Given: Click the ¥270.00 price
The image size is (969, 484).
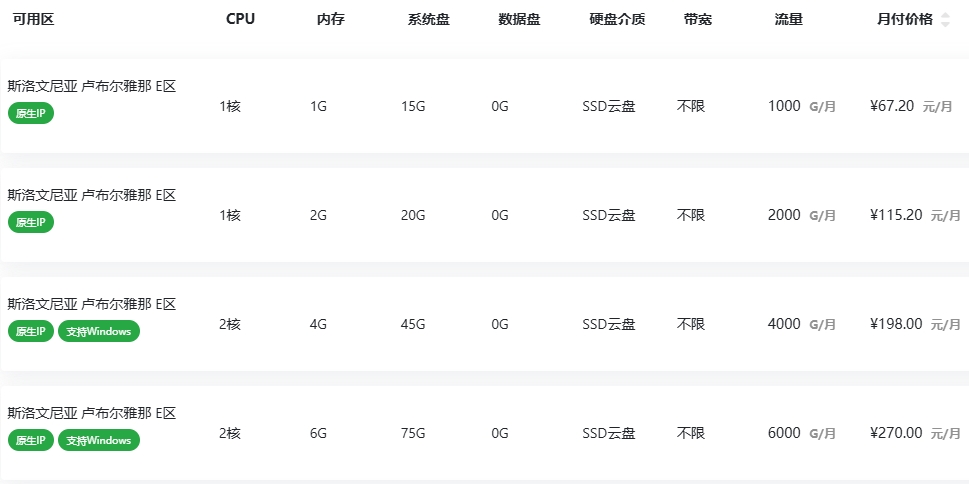Looking at the screenshot, I should [896, 433].
